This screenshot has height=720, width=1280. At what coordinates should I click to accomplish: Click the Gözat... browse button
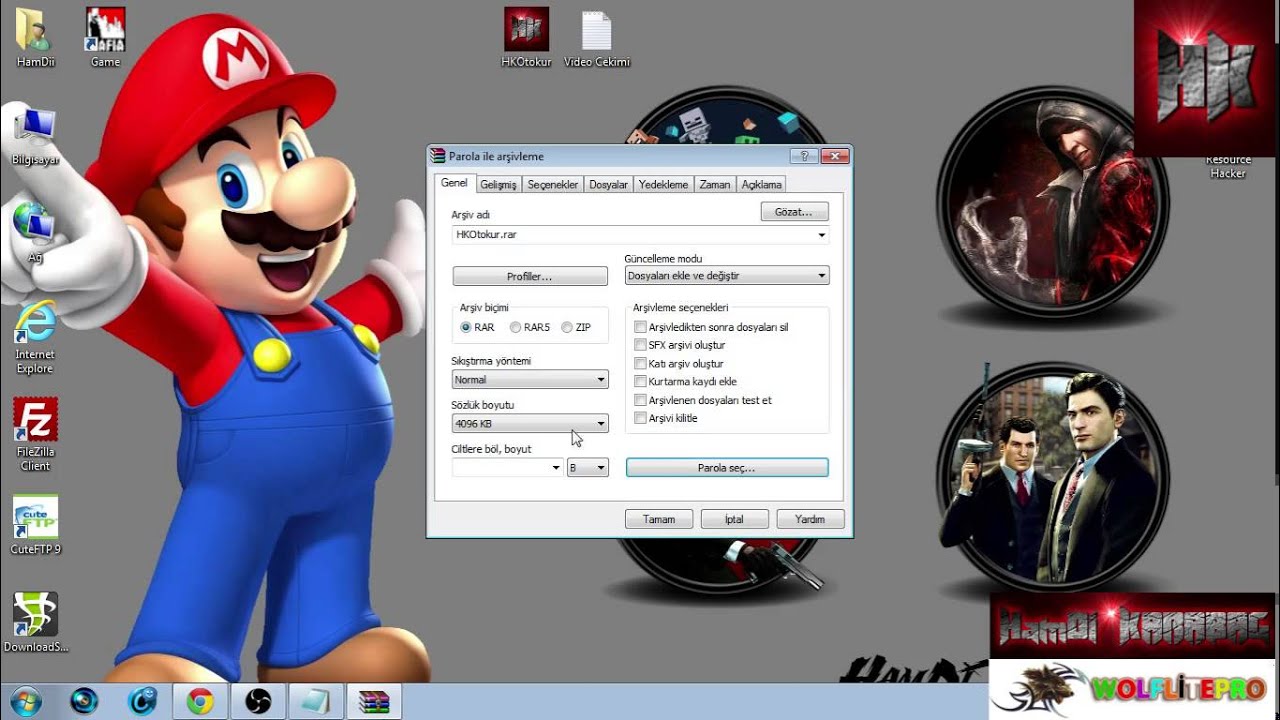(794, 212)
